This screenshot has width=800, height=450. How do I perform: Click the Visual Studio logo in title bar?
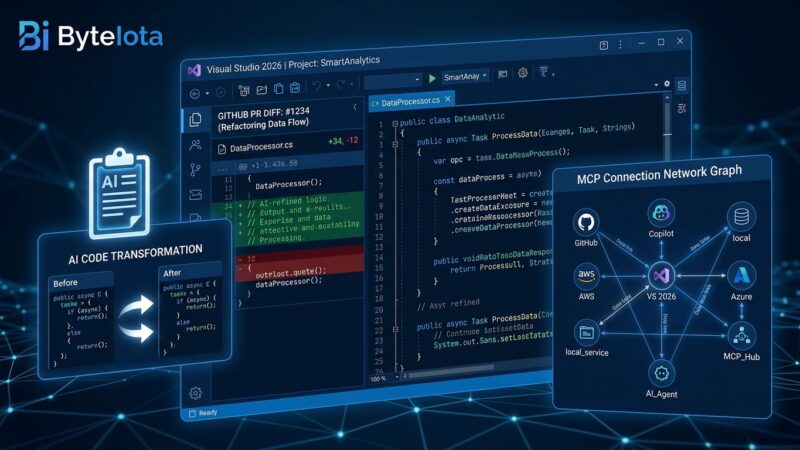pyautogui.click(x=194, y=70)
